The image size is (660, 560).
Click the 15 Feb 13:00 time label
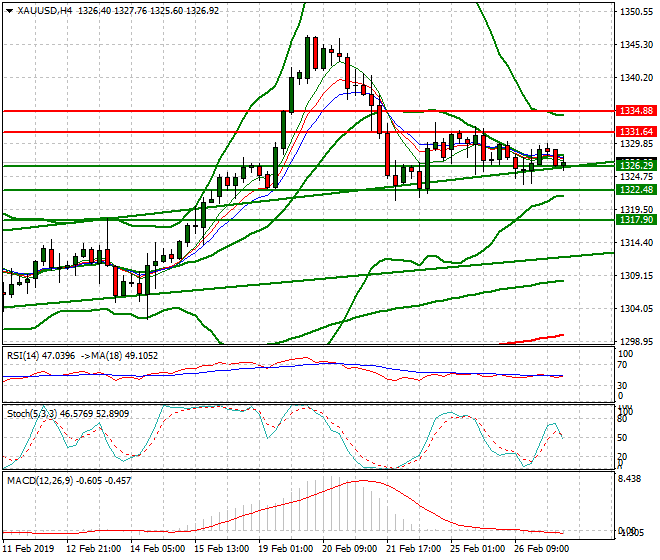pyautogui.click(x=222, y=549)
